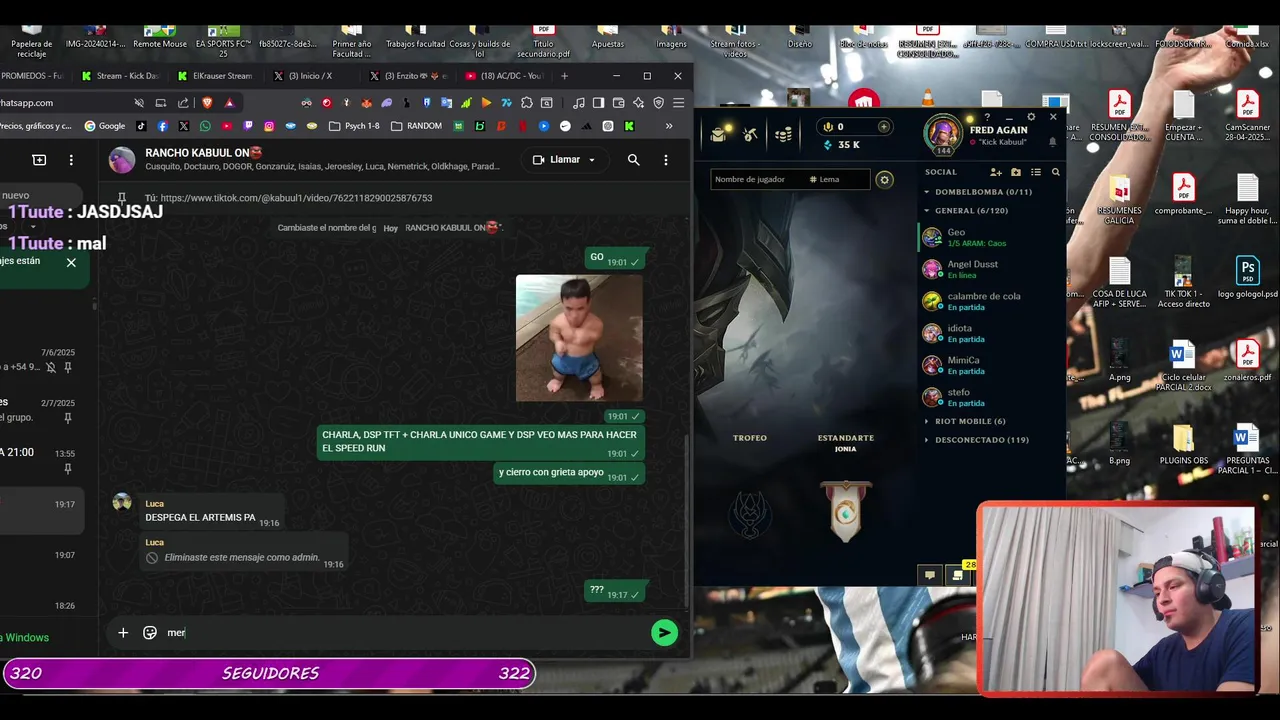The image size is (1280, 720).
Task: Add a friend in Social panel
Action: click(x=996, y=172)
